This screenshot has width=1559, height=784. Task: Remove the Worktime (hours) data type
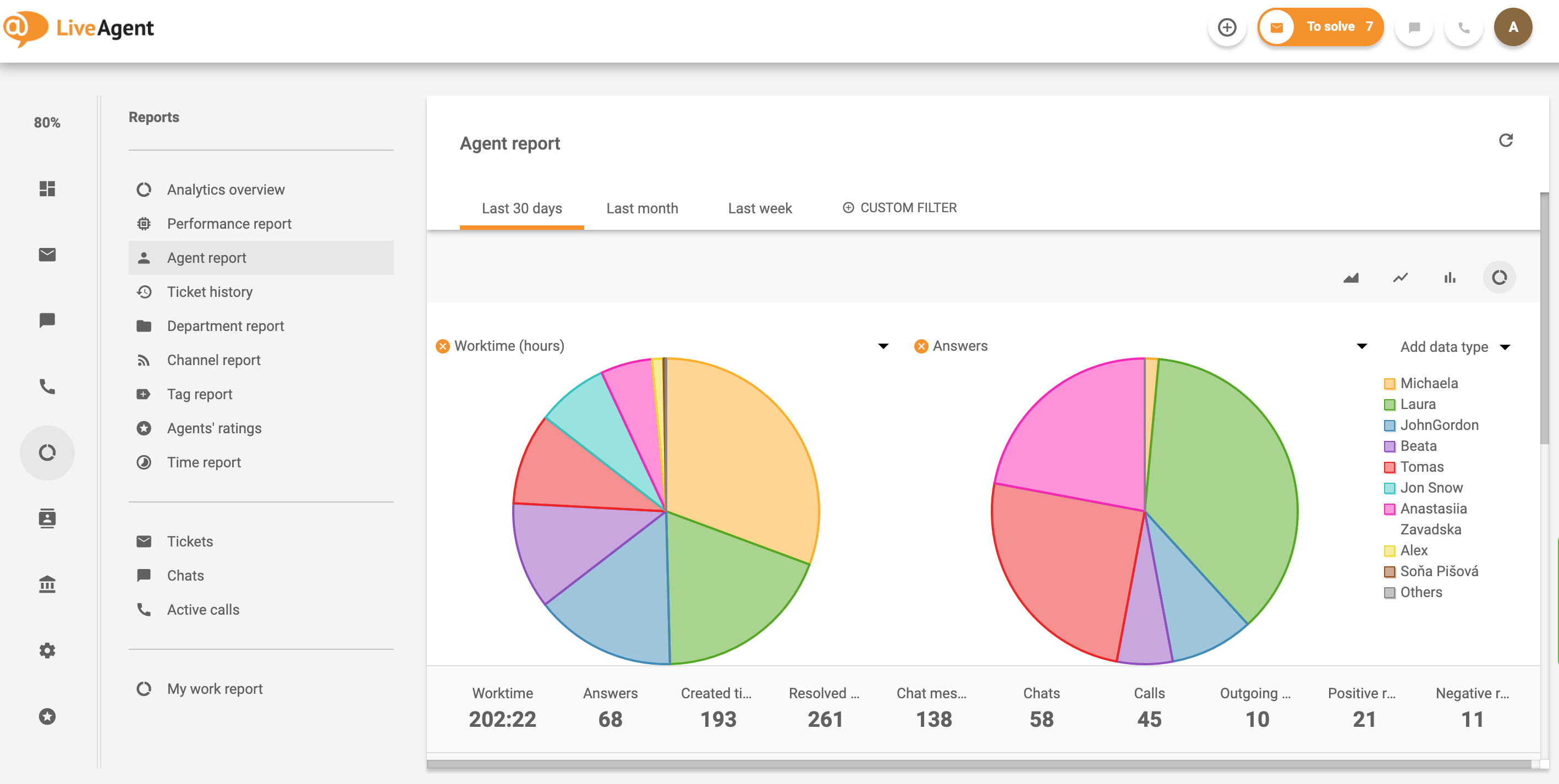pos(442,345)
